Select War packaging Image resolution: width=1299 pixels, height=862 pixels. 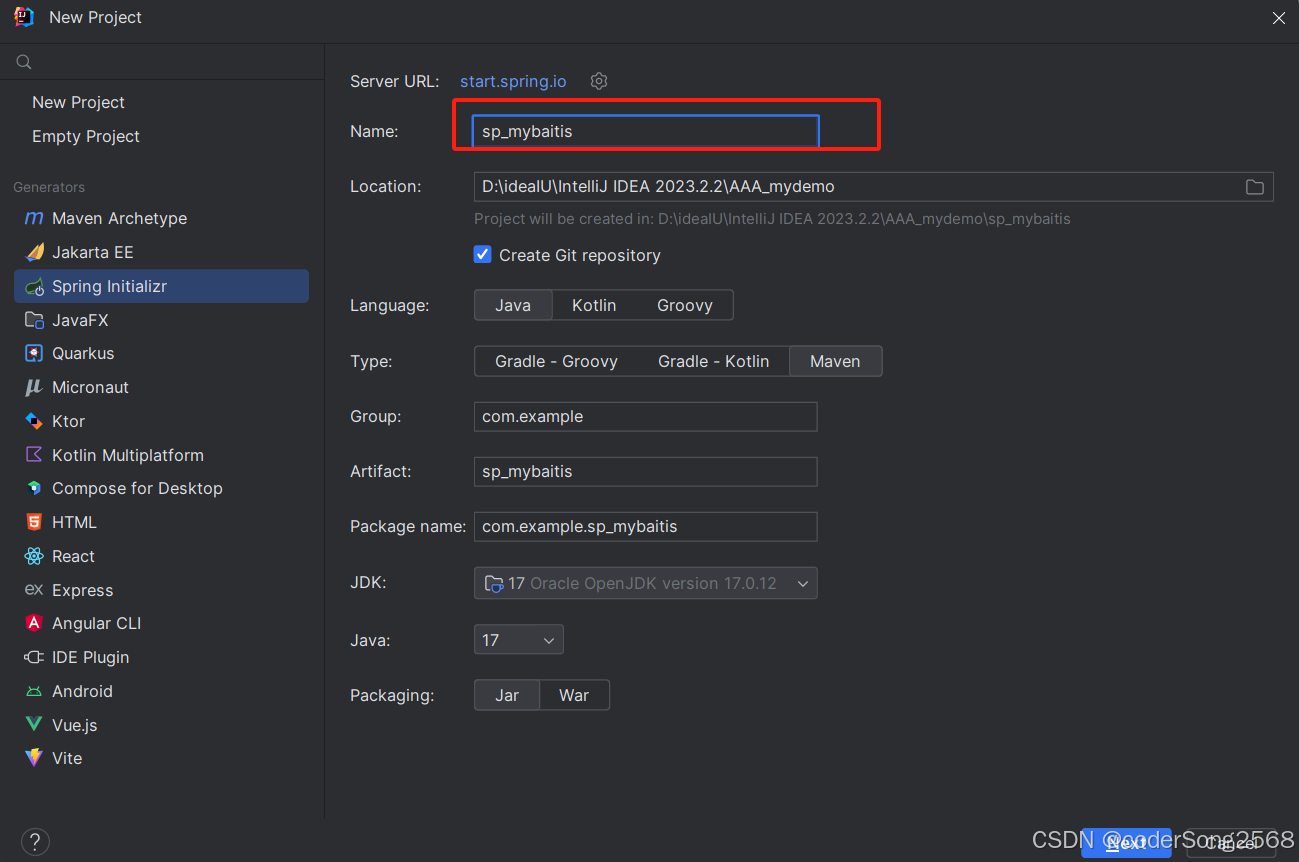pos(574,695)
